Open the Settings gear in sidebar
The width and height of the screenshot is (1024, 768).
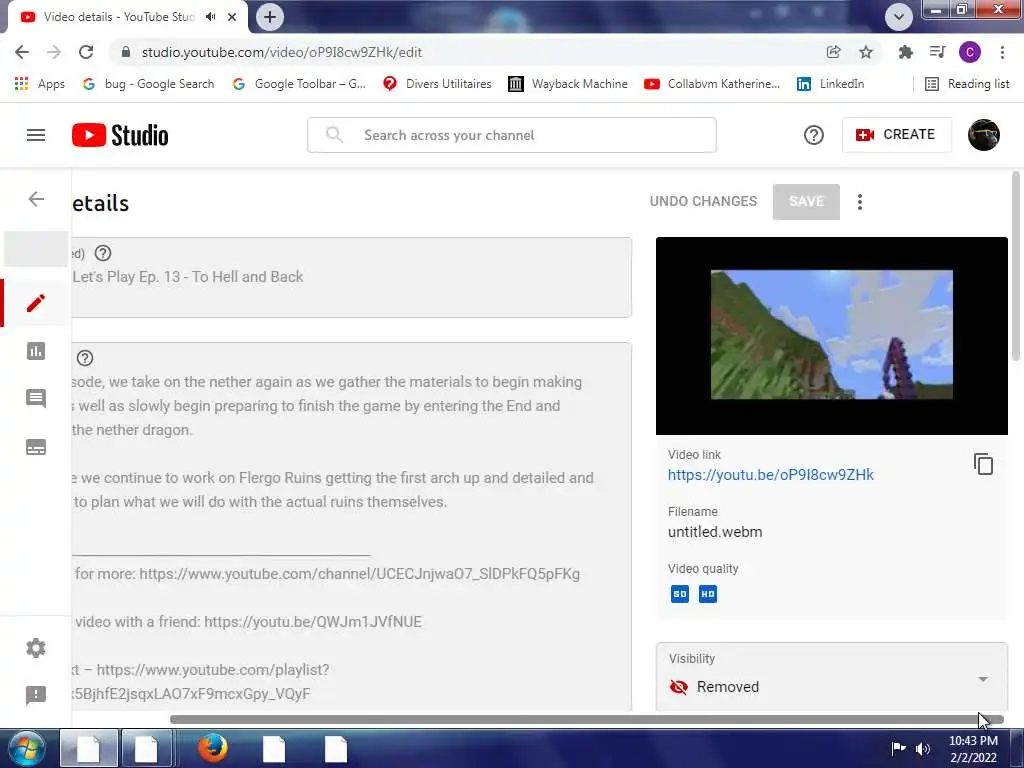pyautogui.click(x=36, y=648)
